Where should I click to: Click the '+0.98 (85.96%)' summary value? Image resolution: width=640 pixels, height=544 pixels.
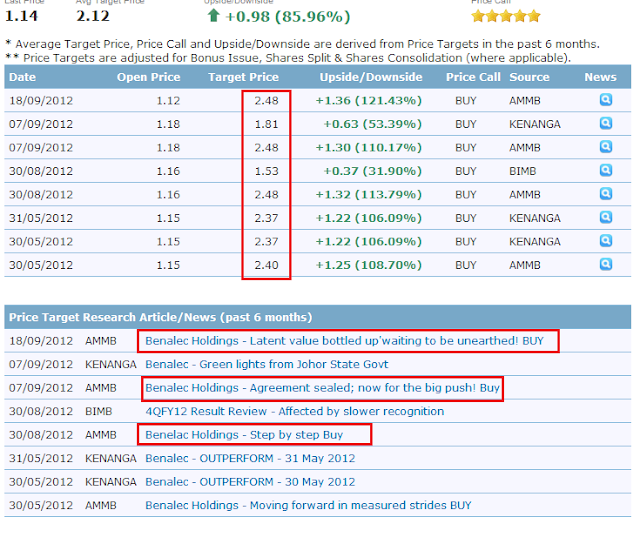click(x=287, y=17)
